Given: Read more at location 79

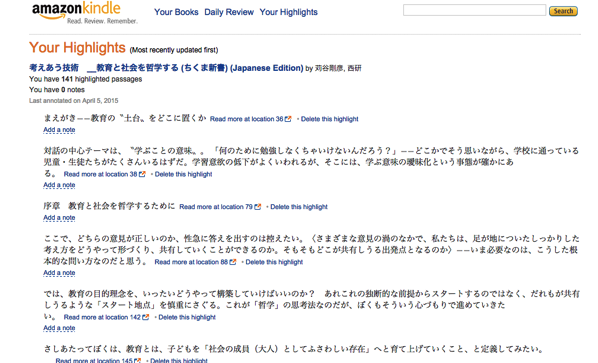Looking at the screenshot, I should tap(216, 207).
